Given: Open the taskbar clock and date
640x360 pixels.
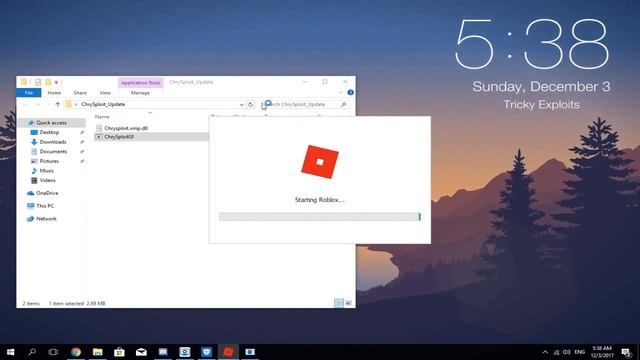Looking at the screenshot, I should (602, 352).
